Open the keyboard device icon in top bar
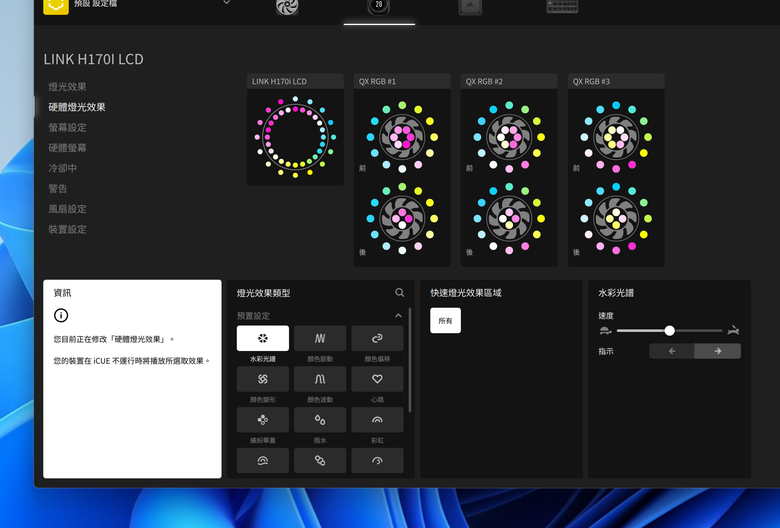The height and width of the screenshot is (528, 780). (562, 5)
